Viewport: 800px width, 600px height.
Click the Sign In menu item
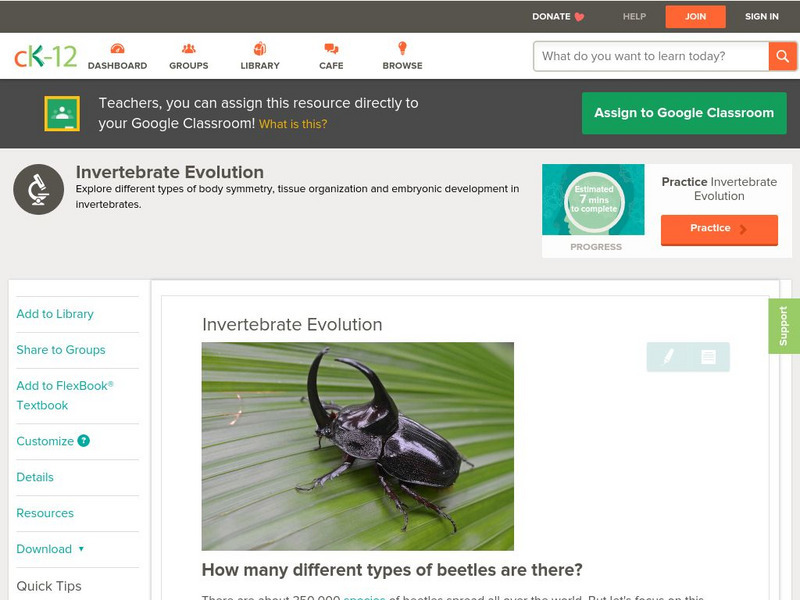pyautogui.click(x=761, y=17)
